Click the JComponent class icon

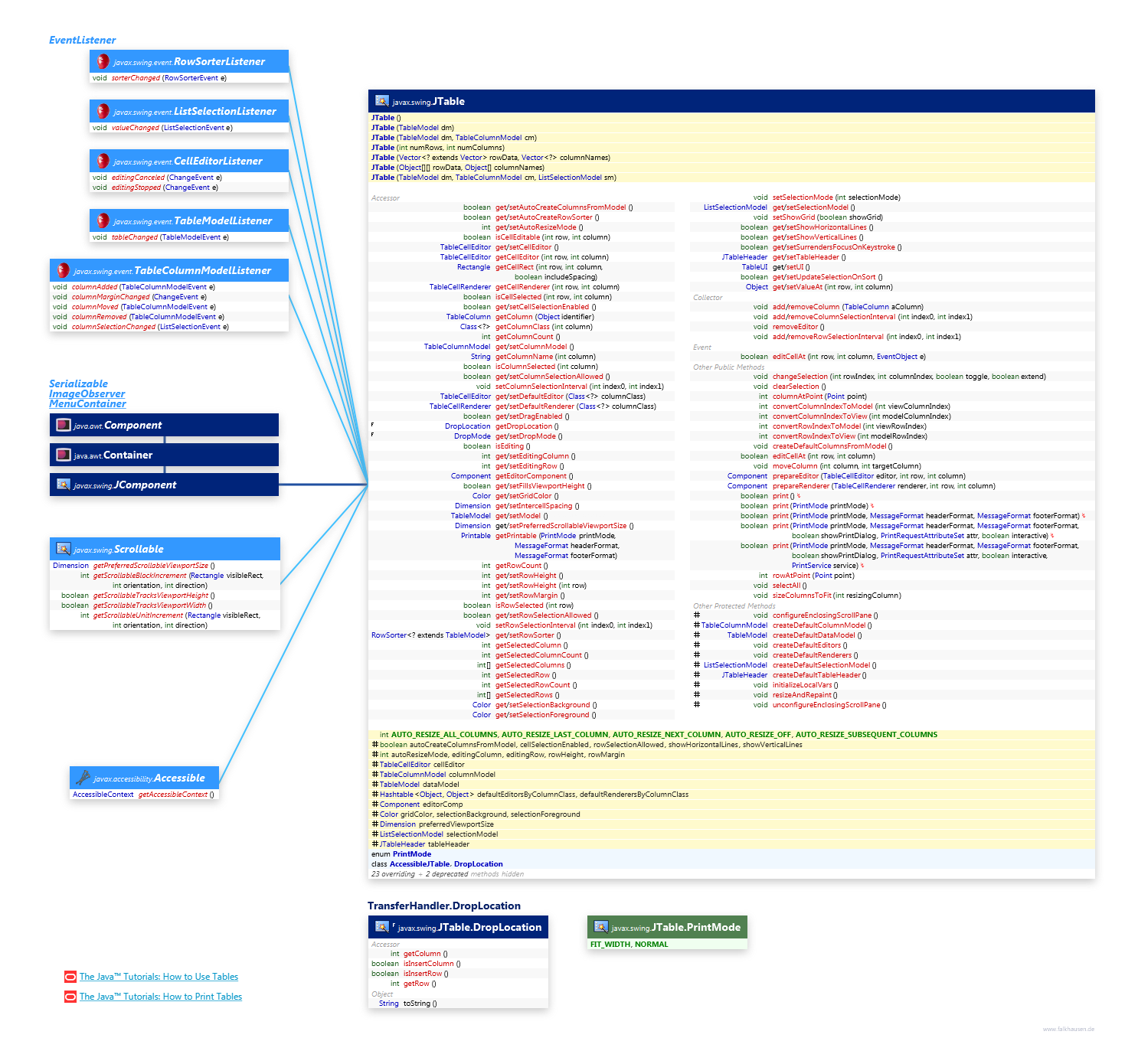(64, 485)
